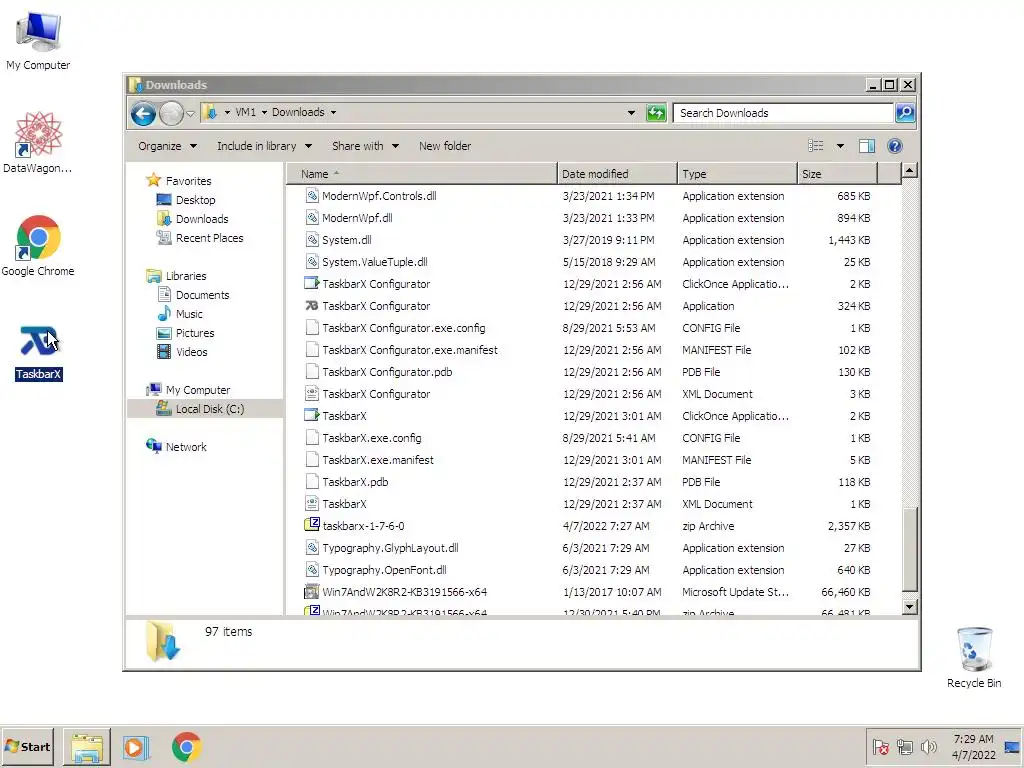1024x768 pixels.
Task: Open Include in library dropdown
Action: (264, 146)
